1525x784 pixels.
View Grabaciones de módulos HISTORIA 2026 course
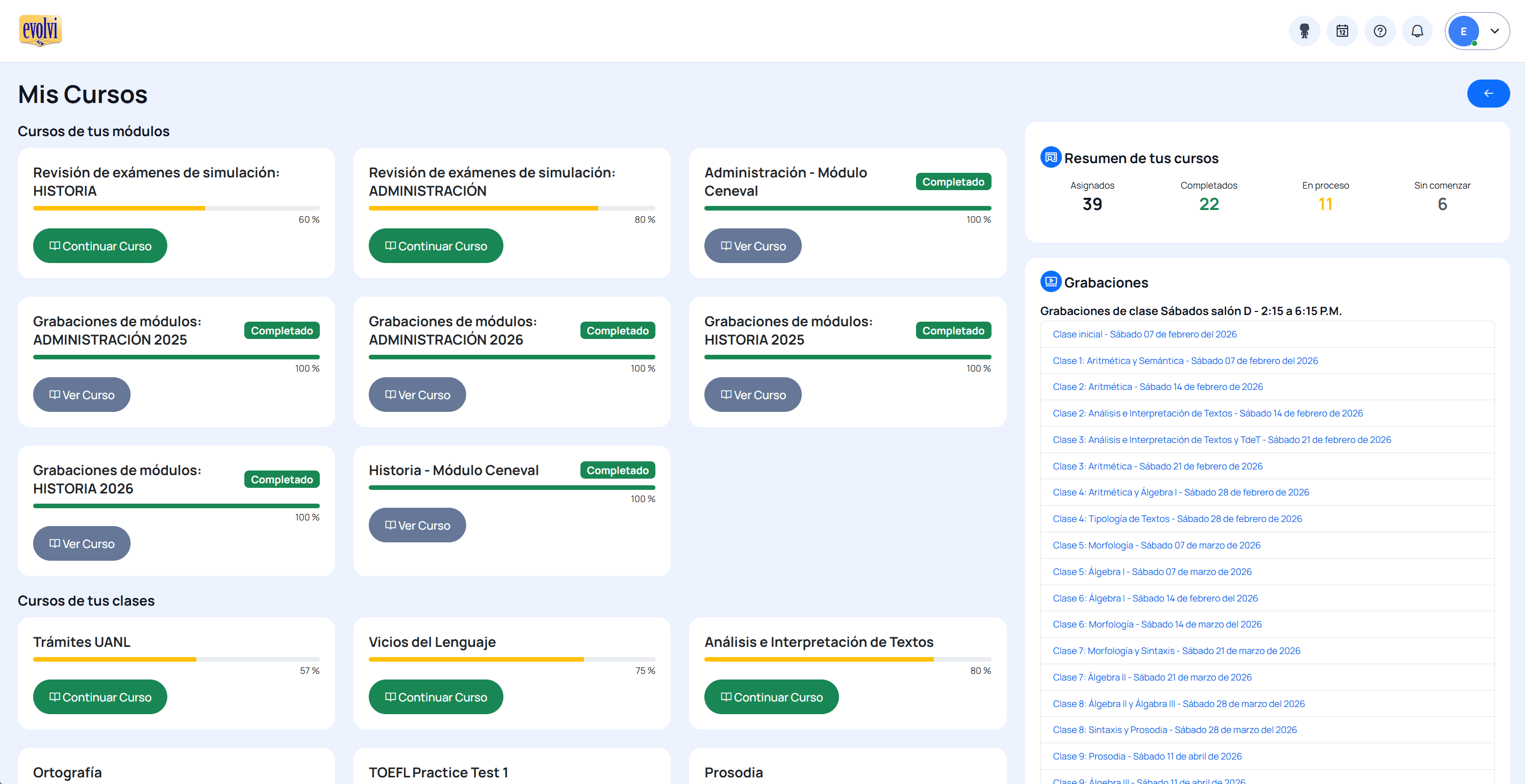click(82, 543)
